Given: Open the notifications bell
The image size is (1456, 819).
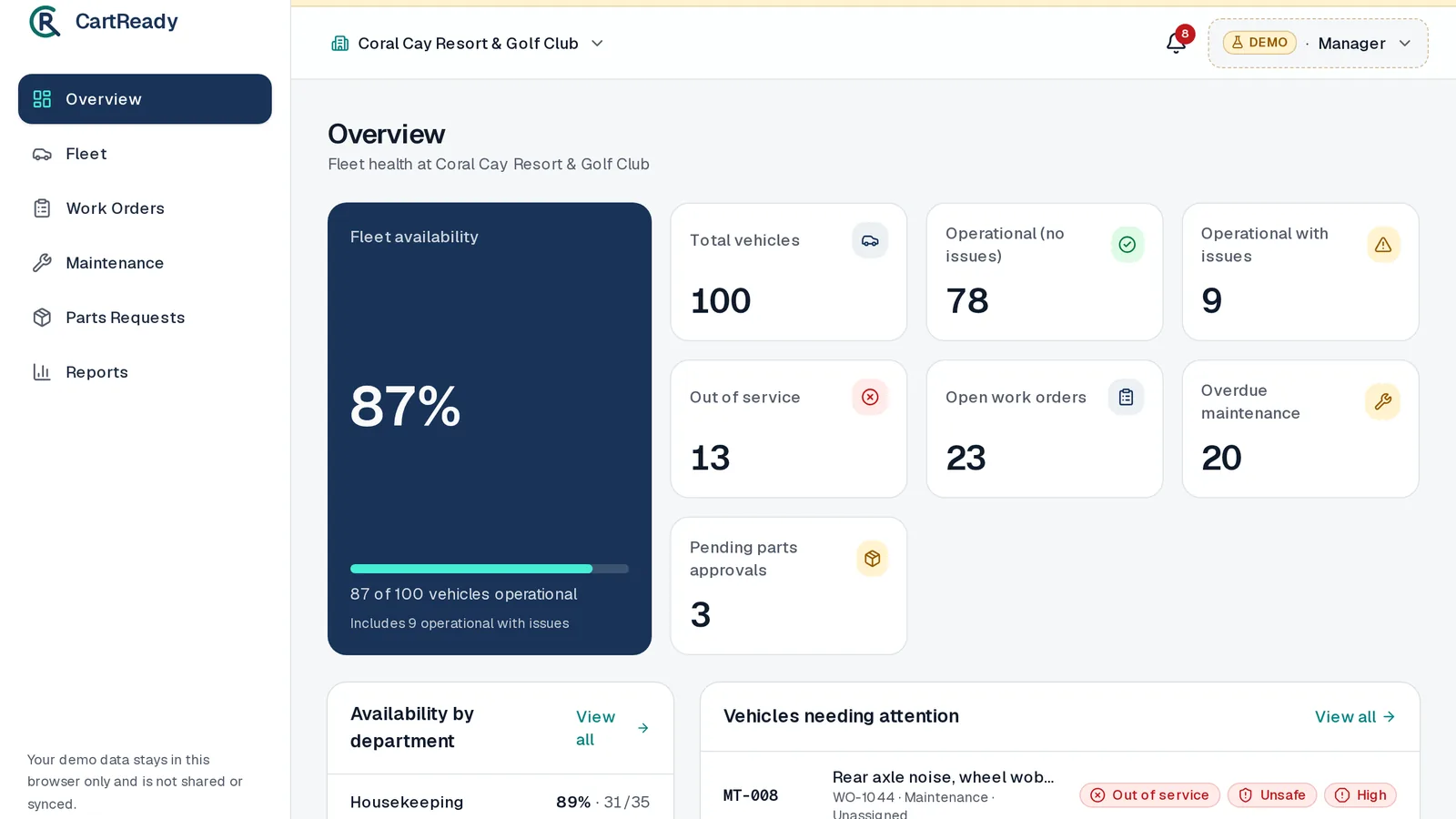Looking at the screenshot, I should [1176, 43].
